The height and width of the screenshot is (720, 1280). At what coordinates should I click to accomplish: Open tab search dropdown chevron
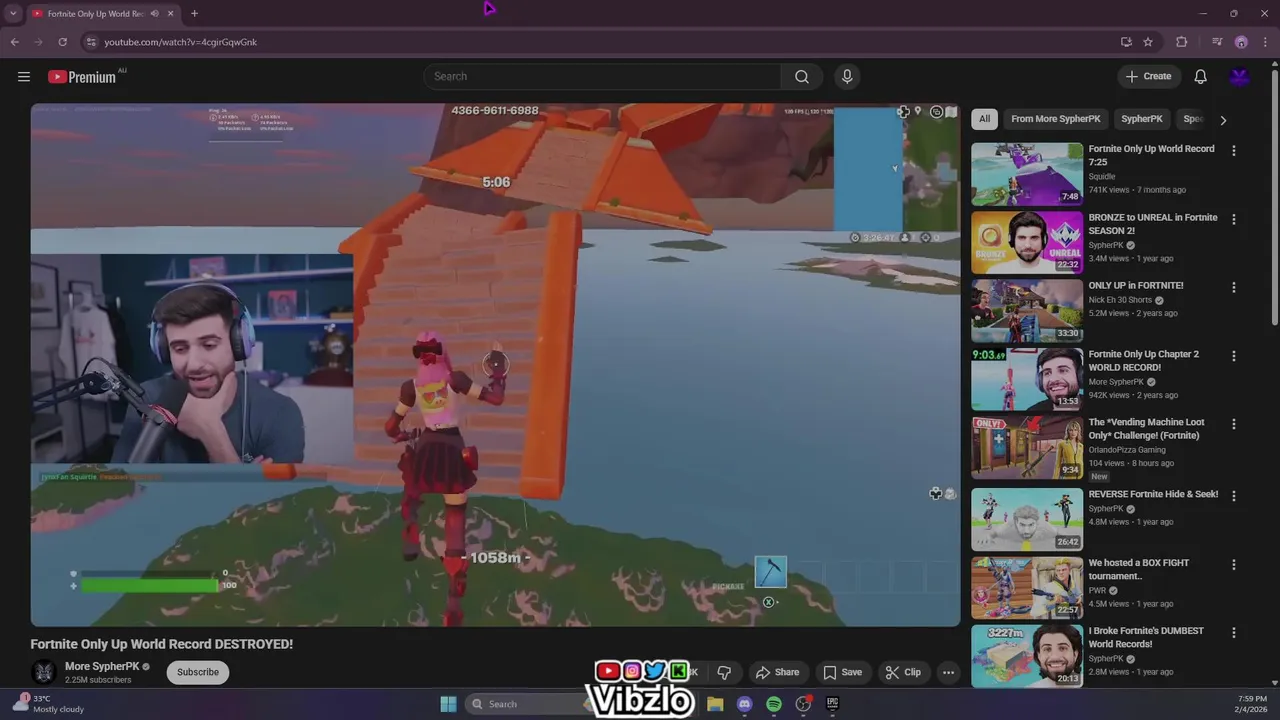tap(13, 13)
